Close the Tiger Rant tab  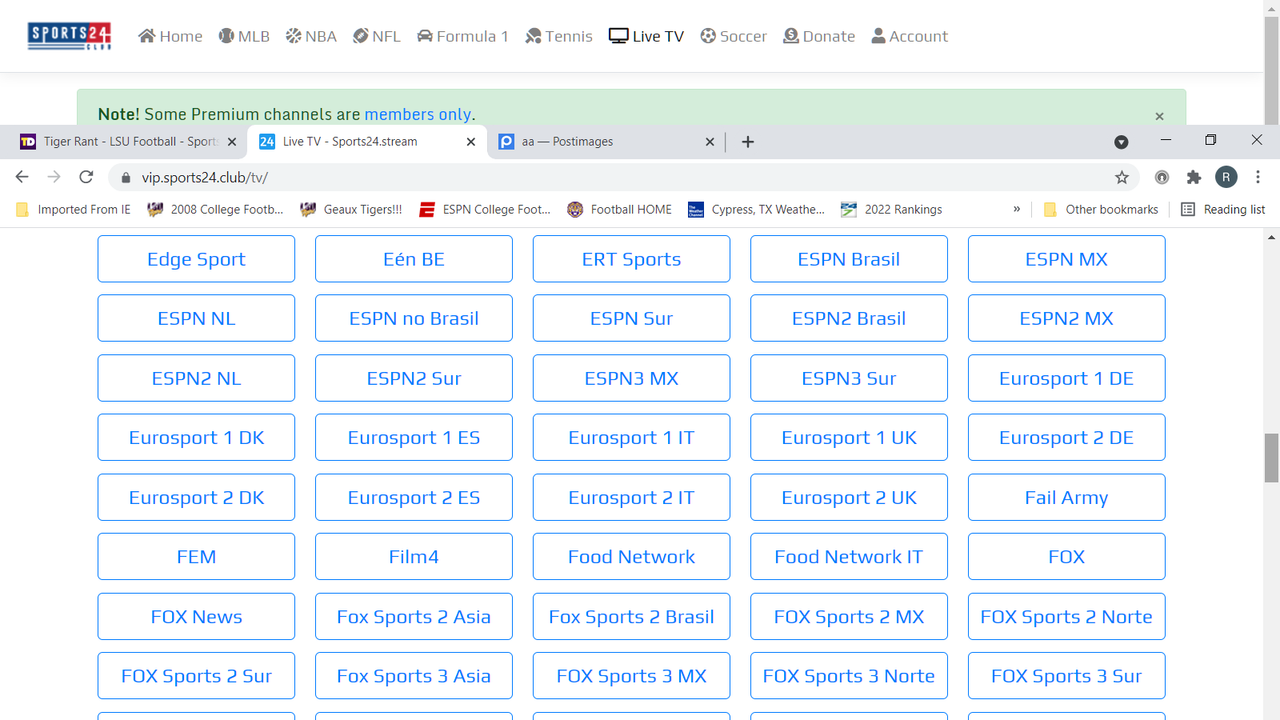coord(232,142)
